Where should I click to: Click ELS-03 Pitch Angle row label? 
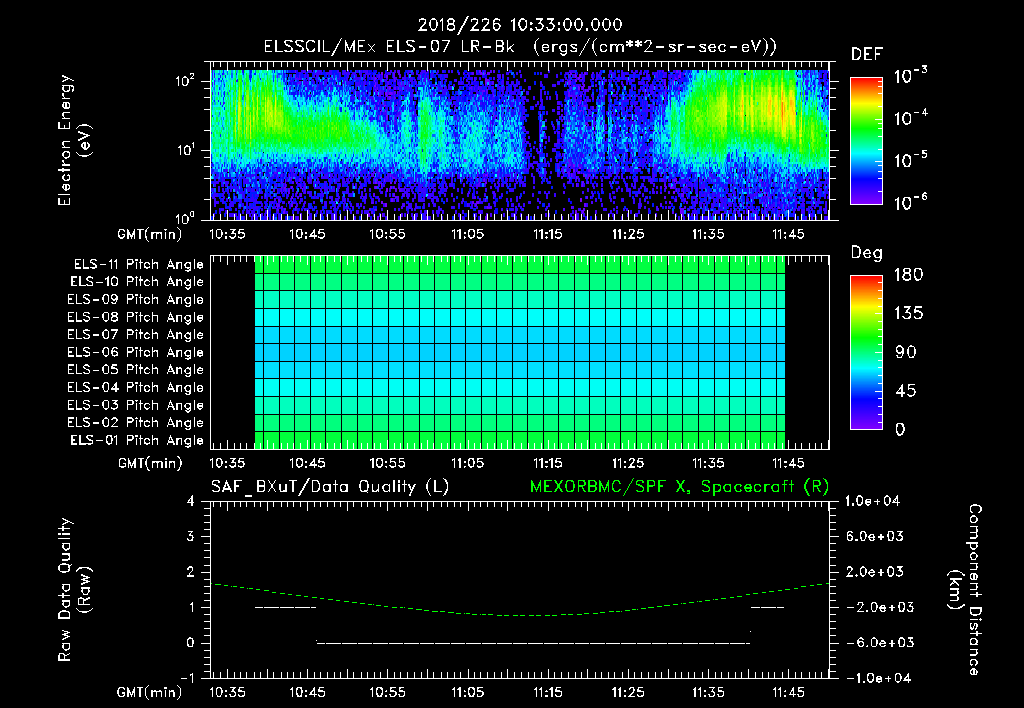pyautogui.click(x=135, y=405)
